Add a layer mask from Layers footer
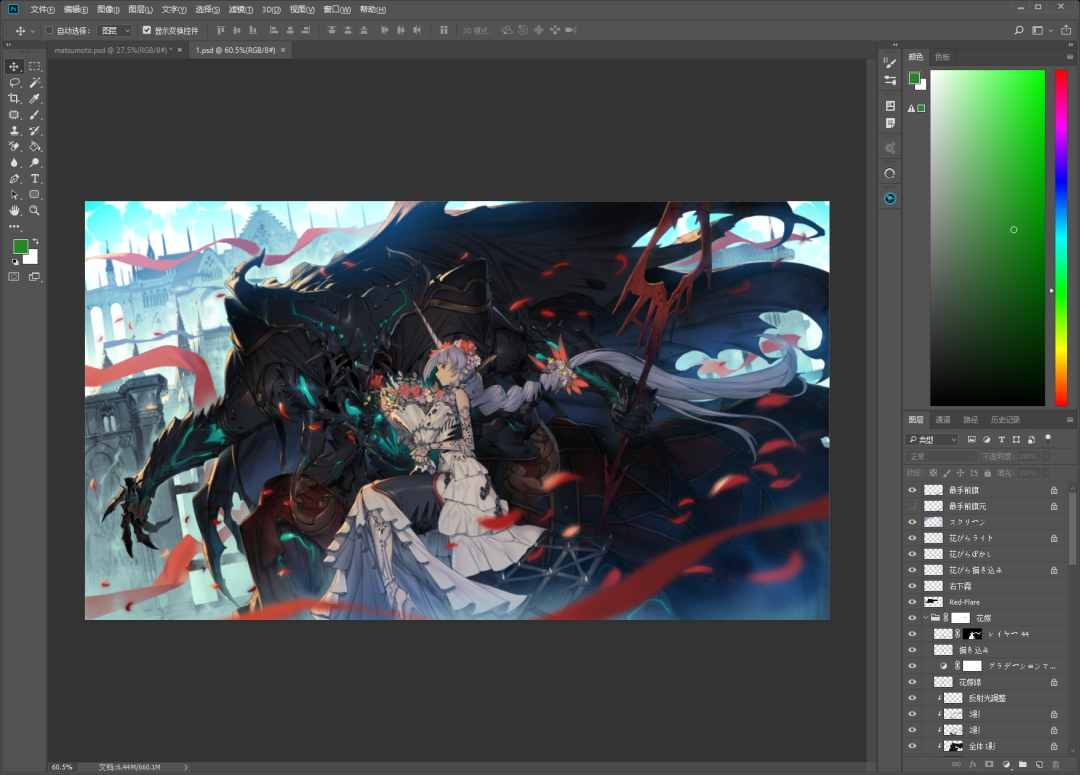The width and height of the screenshot is (1080, 775). (x=989, y=764)
